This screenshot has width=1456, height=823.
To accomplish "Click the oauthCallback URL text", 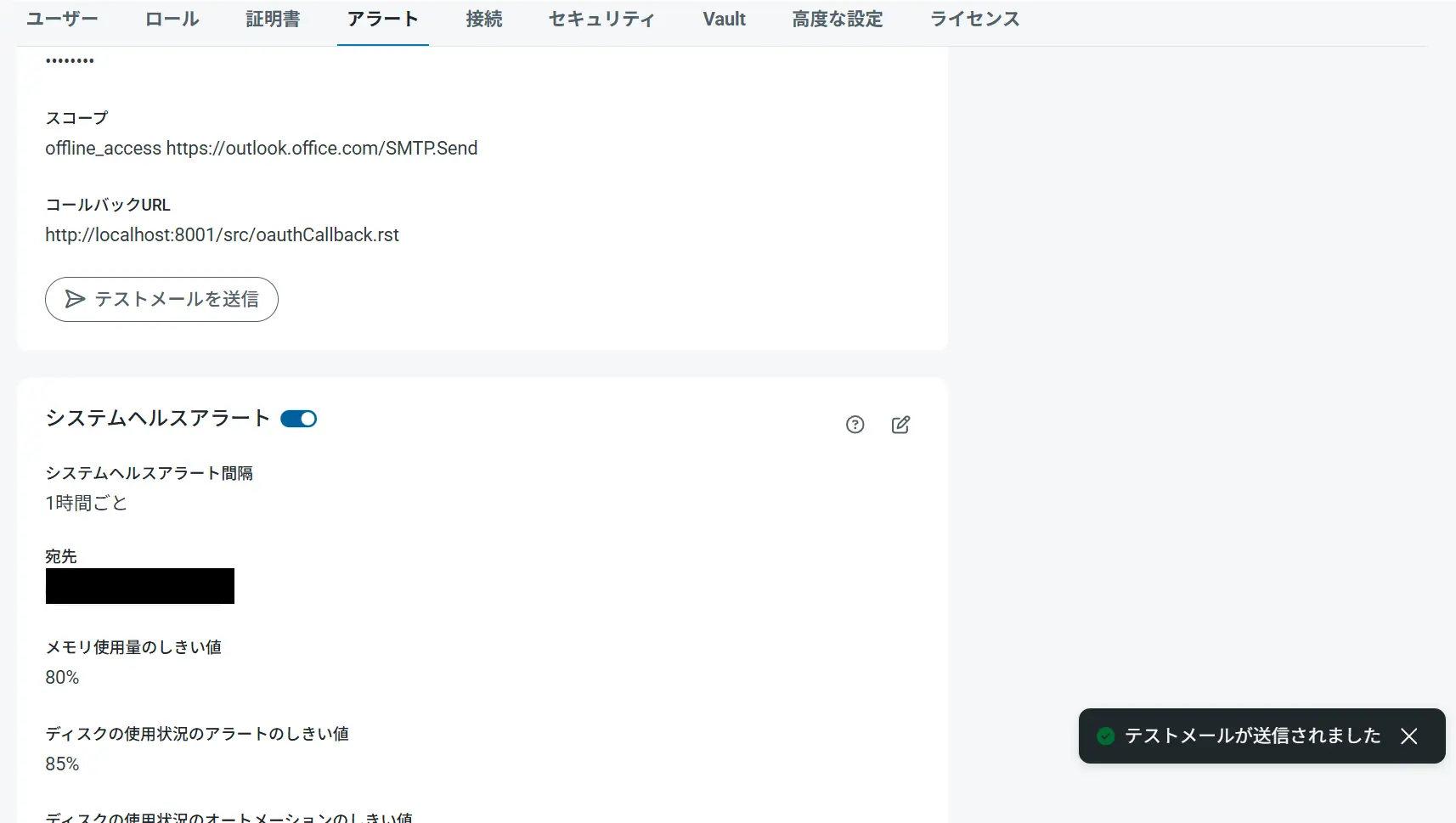I will tap(222, 234).
